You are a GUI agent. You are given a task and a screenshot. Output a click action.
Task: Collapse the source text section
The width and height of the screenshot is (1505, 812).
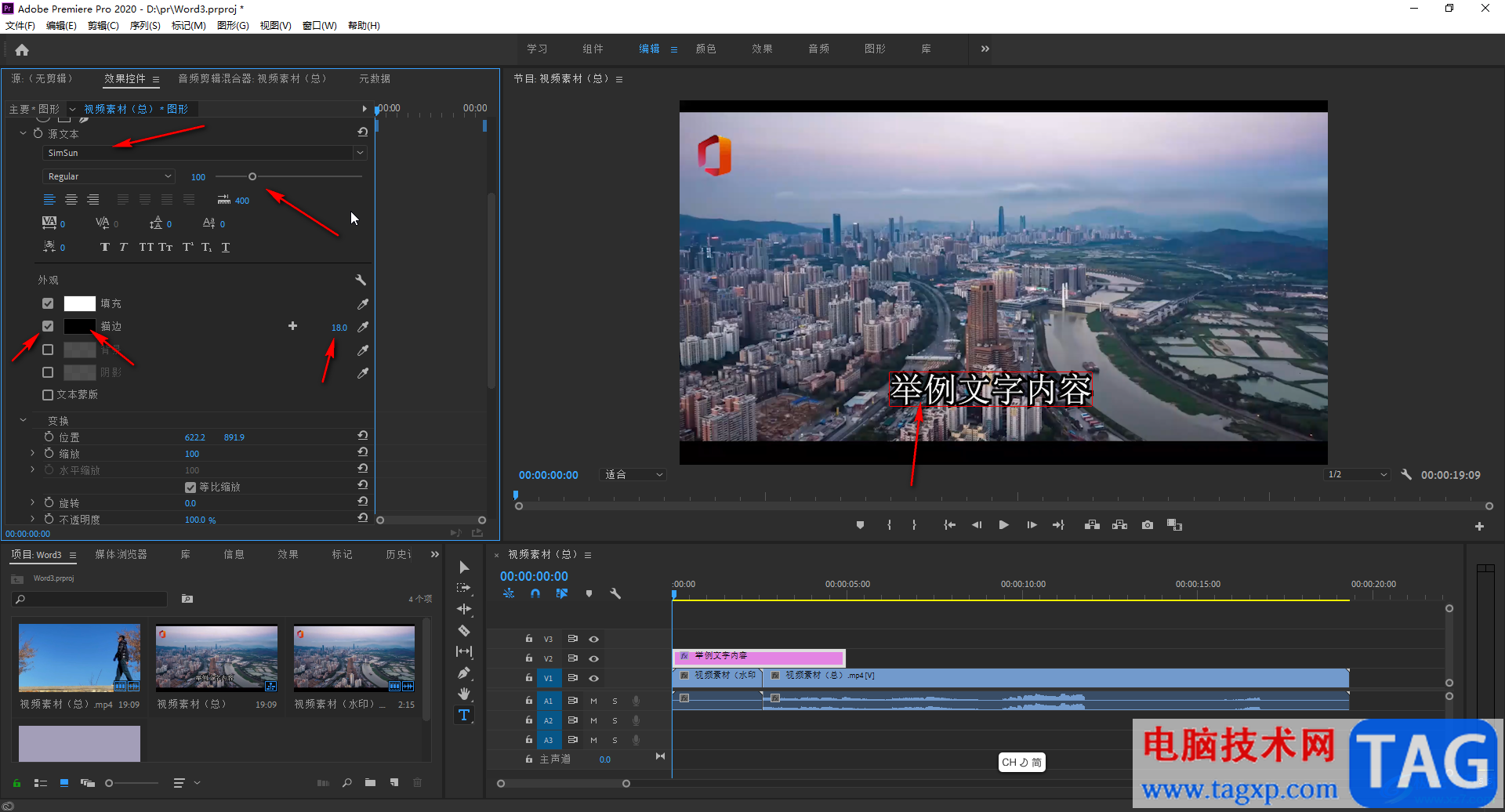pos(24,133)
